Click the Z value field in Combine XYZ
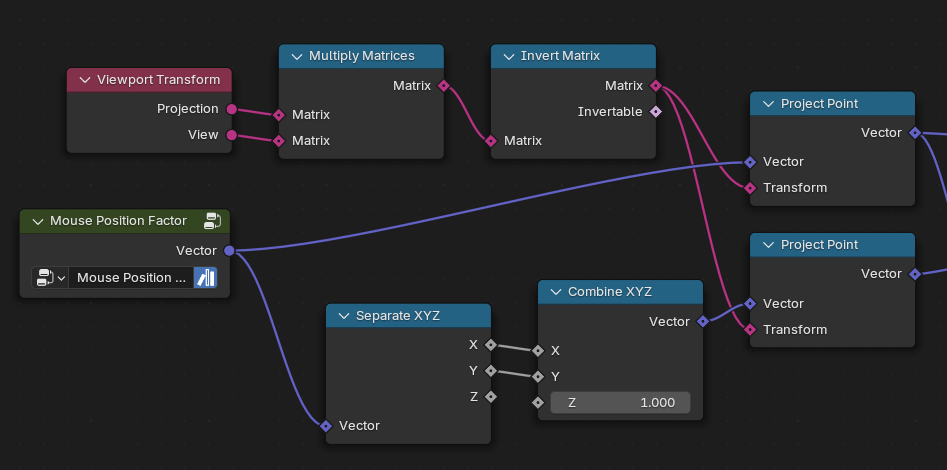The width and height of the screenshot is (947, 470). [620, 403]
